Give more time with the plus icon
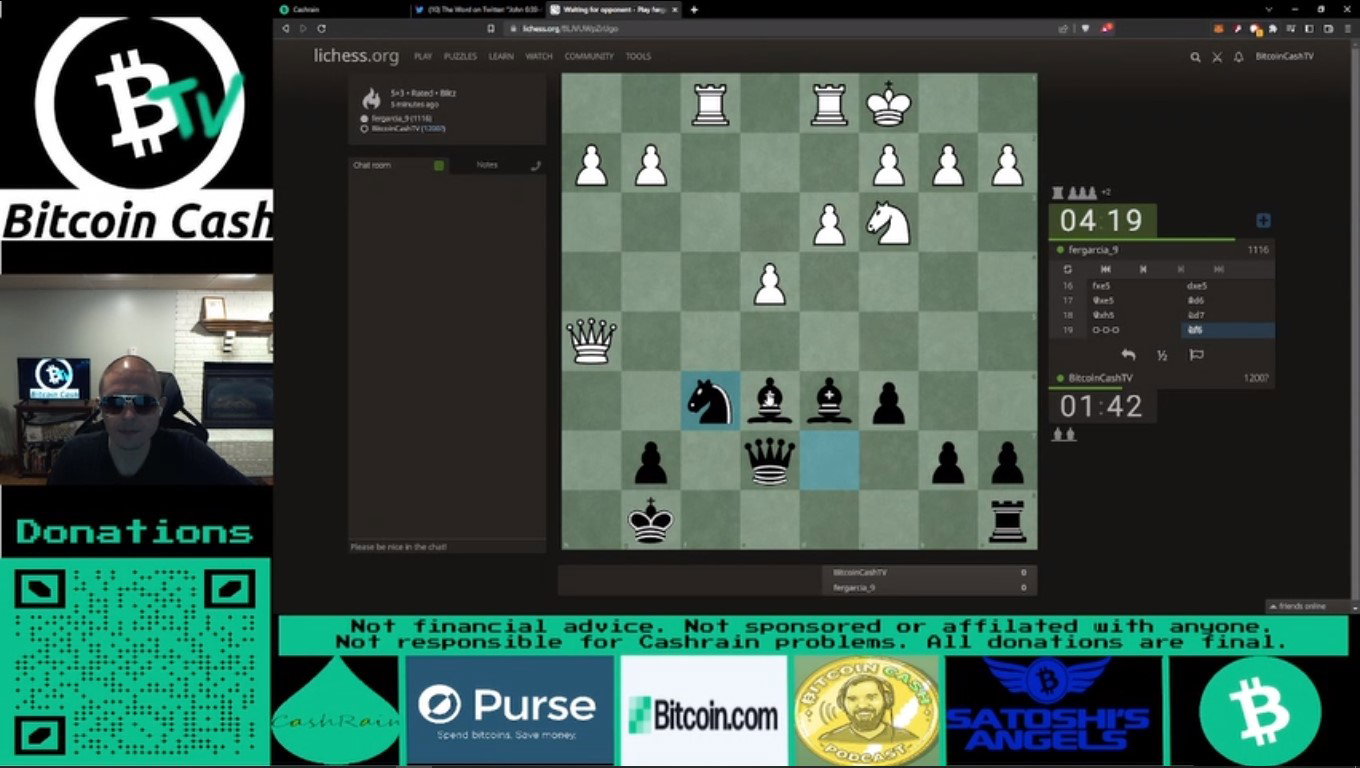 [1264, 221]
